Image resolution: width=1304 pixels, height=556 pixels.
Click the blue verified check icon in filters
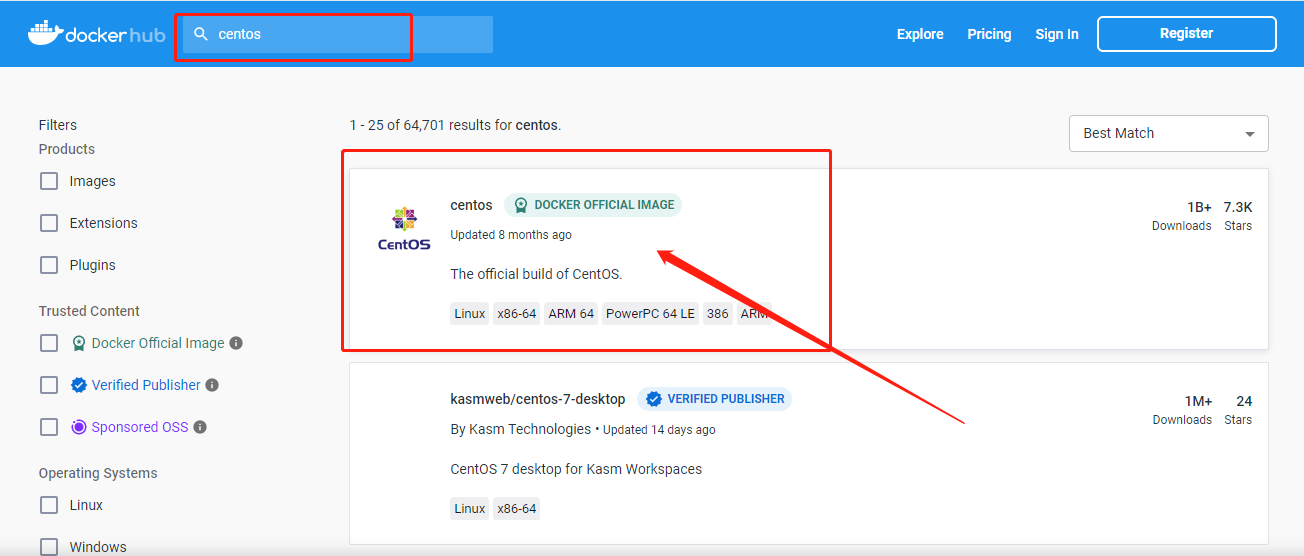[x=78, y=385]
